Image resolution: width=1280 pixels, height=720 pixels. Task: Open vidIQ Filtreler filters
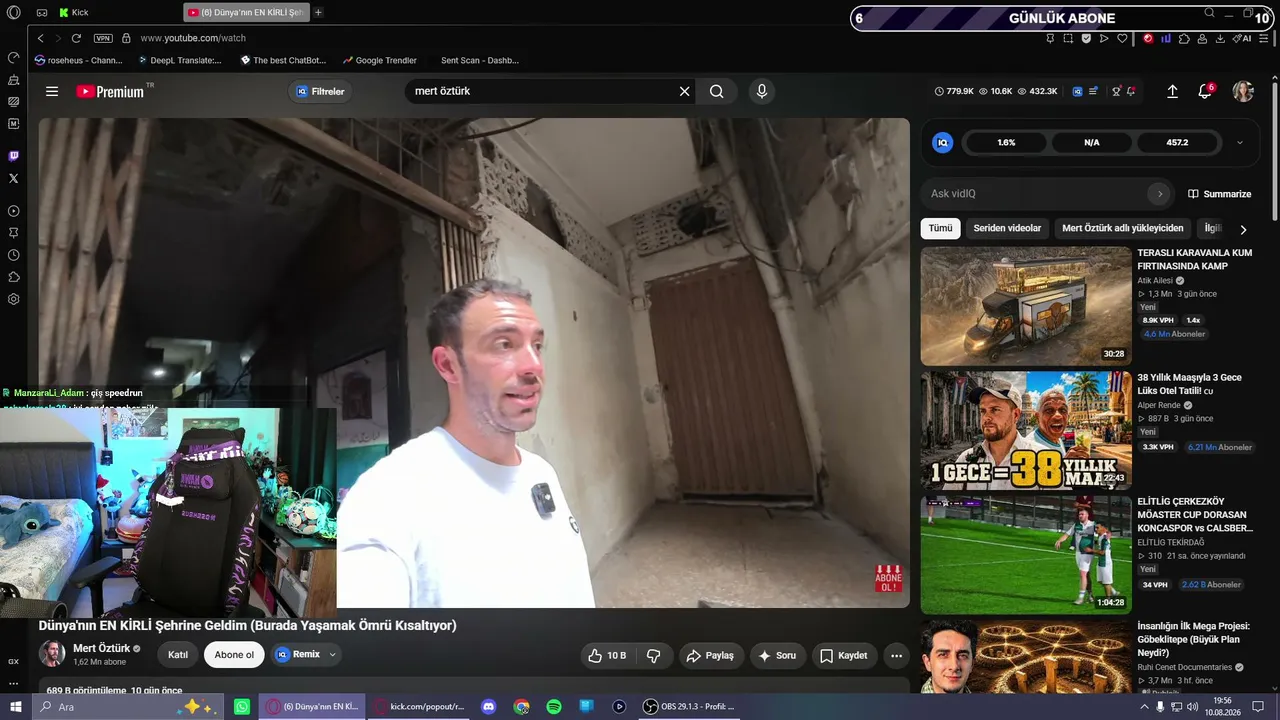click(x=319, y=91)
